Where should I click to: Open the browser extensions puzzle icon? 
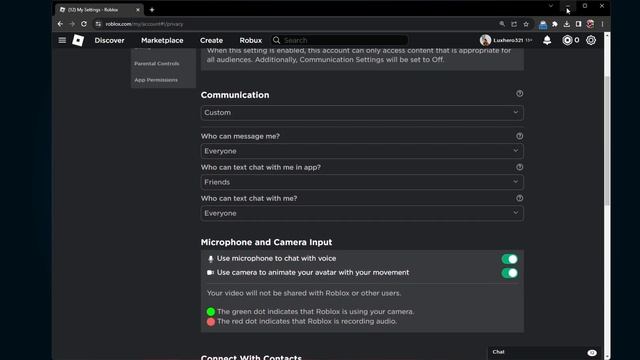555,24
